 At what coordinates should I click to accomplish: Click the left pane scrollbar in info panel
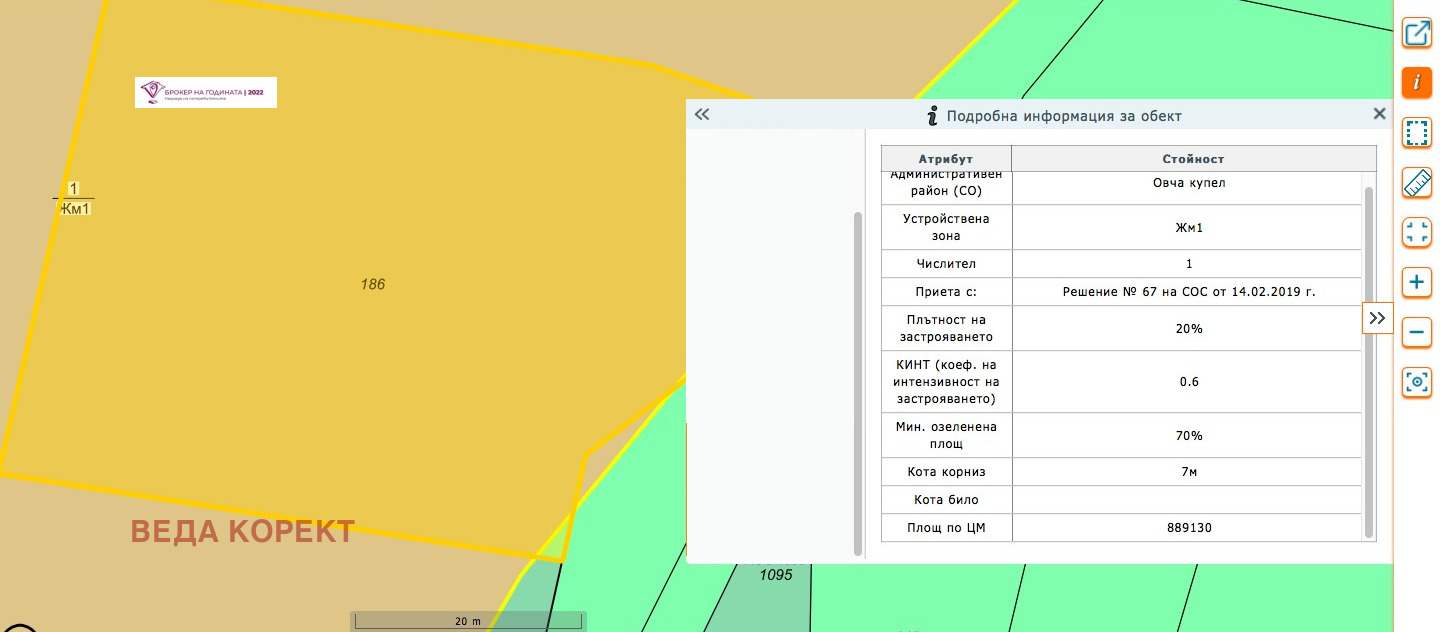[857, 380]
